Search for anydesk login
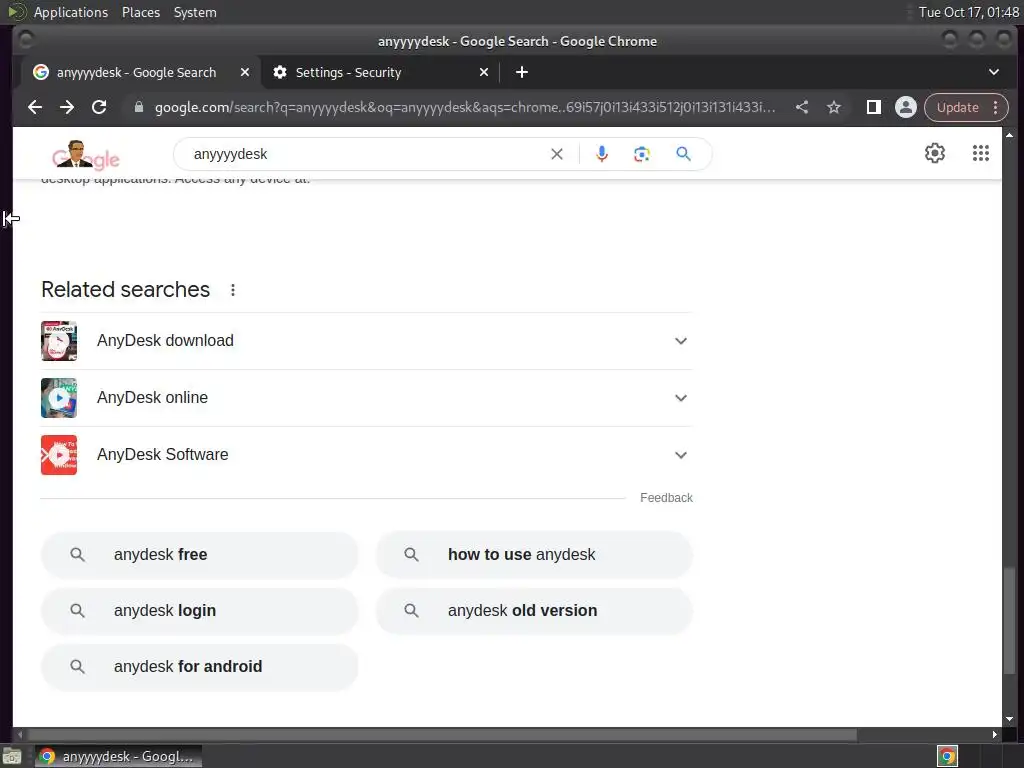 200,611
